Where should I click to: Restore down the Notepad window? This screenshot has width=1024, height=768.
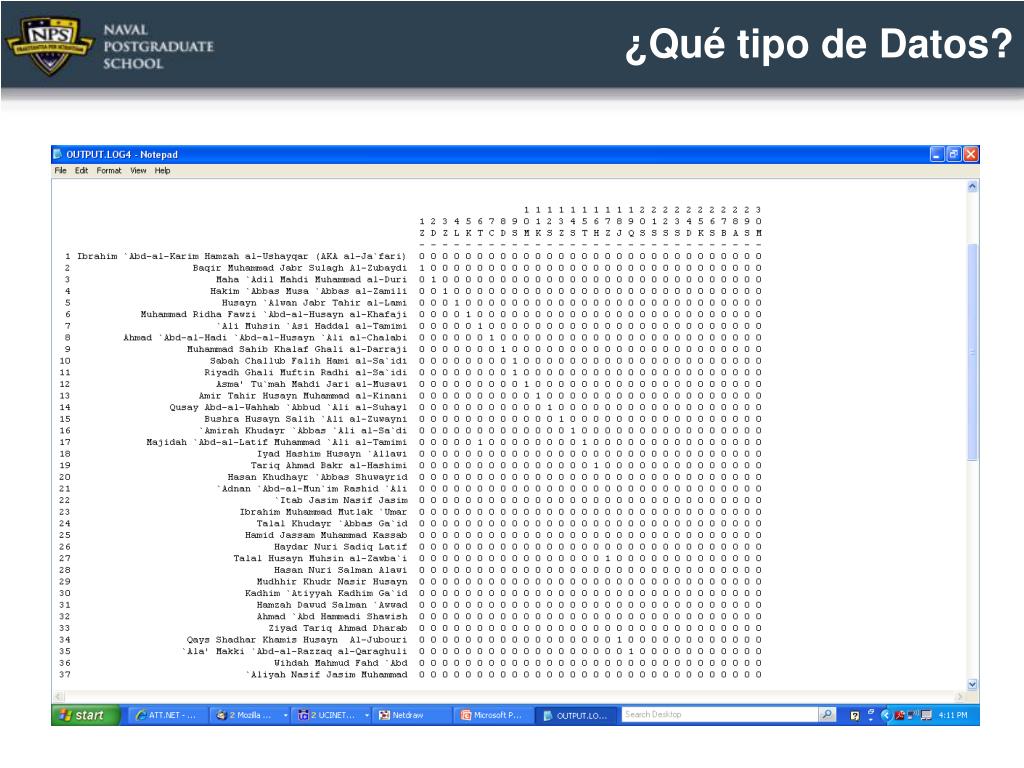point(953,154)
